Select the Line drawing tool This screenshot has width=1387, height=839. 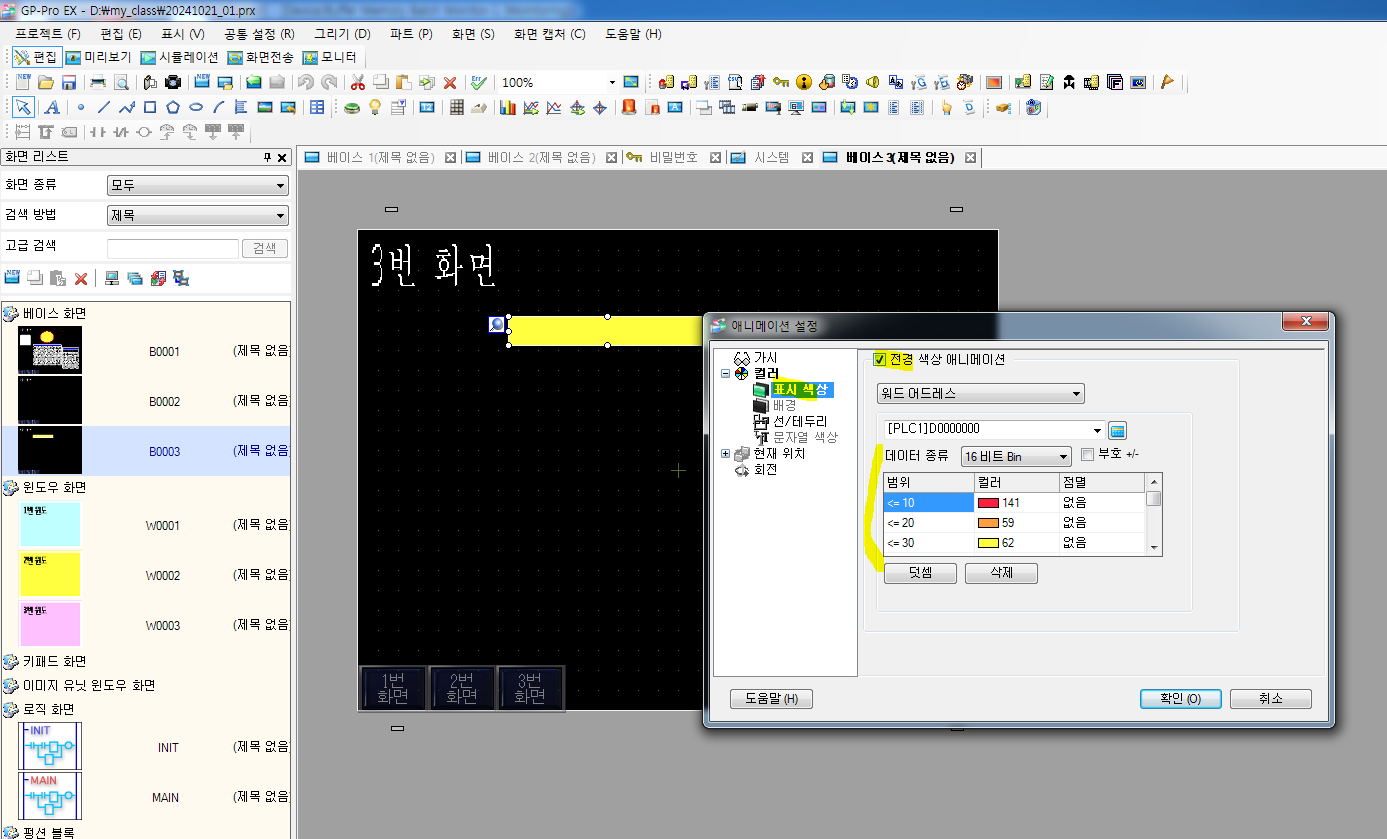pyautogui.click(x=103, y=107)
